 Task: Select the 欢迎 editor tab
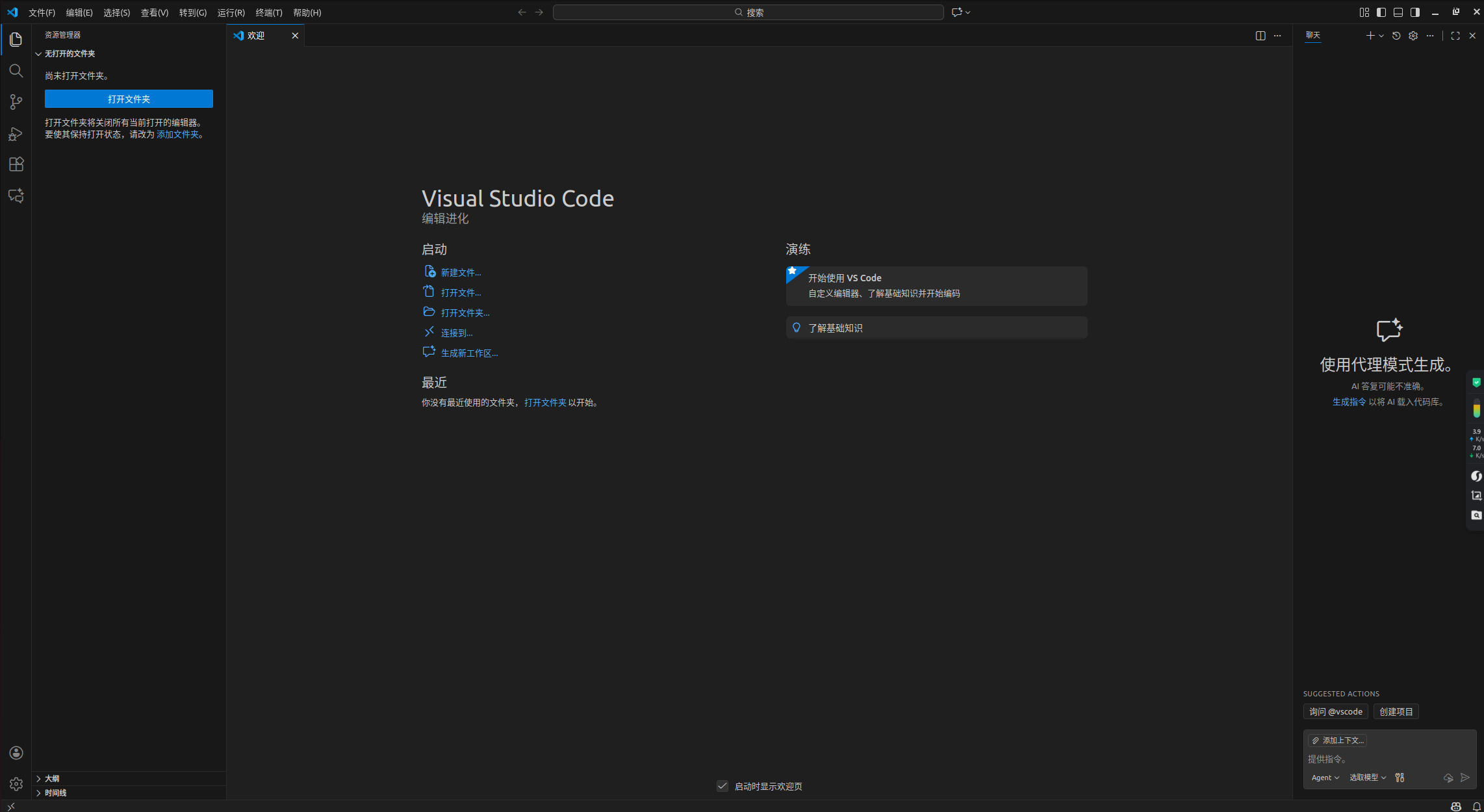(256, 36)
